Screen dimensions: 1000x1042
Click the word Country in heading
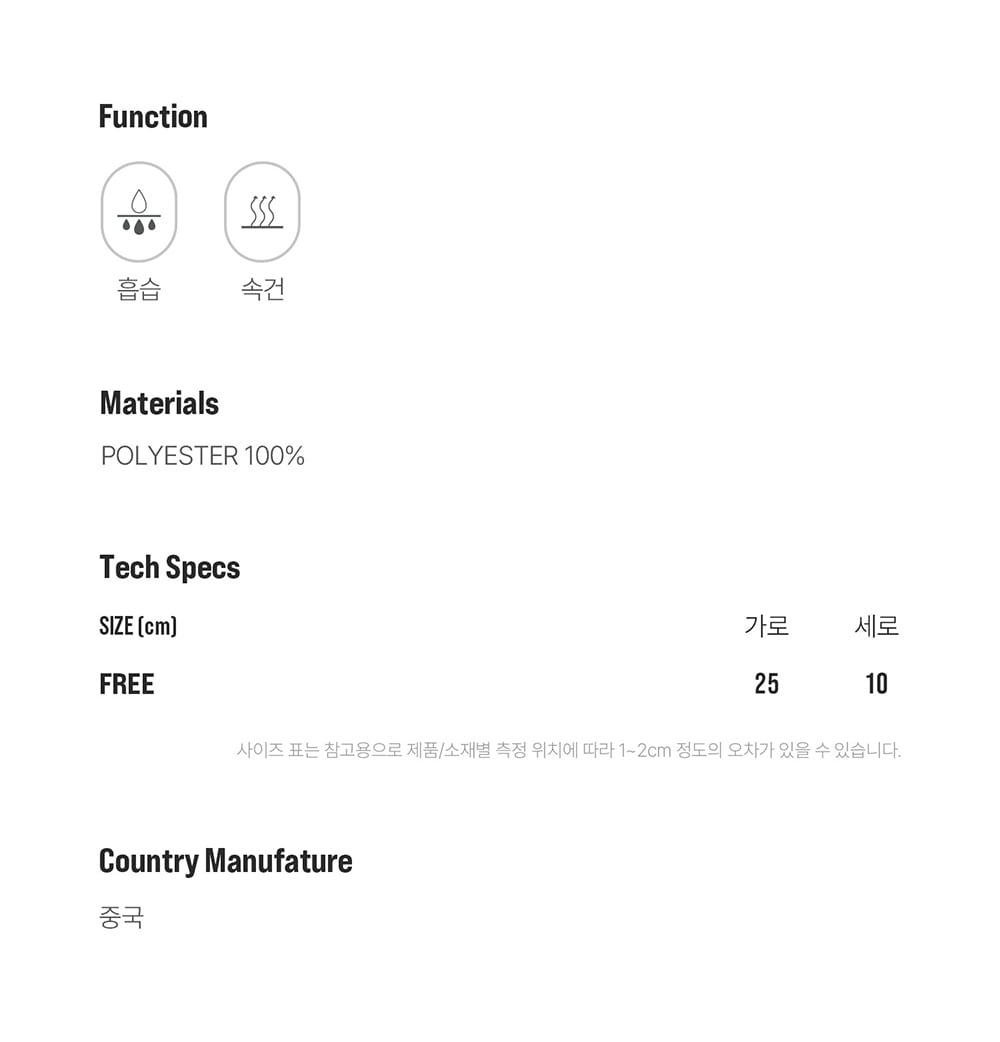pyautogui.click(x=148, y=861)
